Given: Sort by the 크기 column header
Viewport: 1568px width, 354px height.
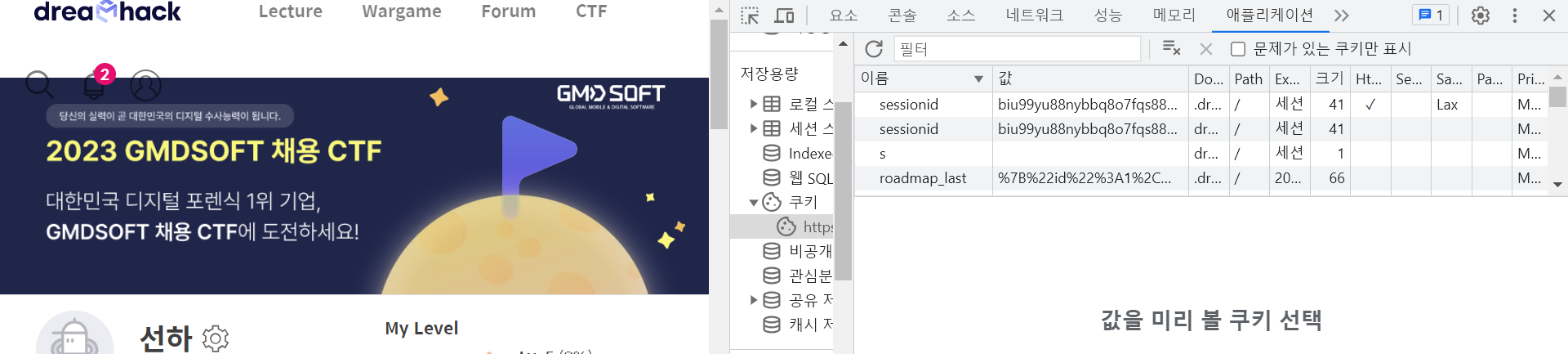Looking at the screenshot, I should (1330, 78).
